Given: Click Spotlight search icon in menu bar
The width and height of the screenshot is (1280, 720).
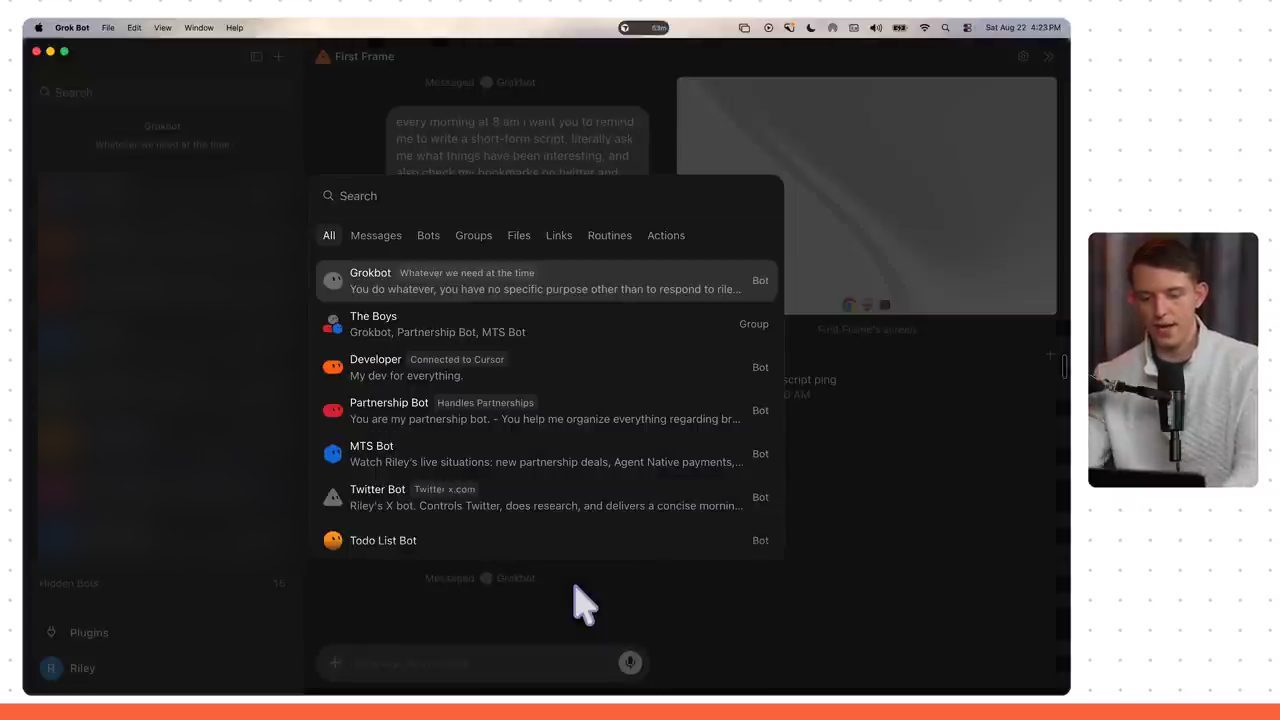Looking at the screenshot, I should (x=945, y=28).
